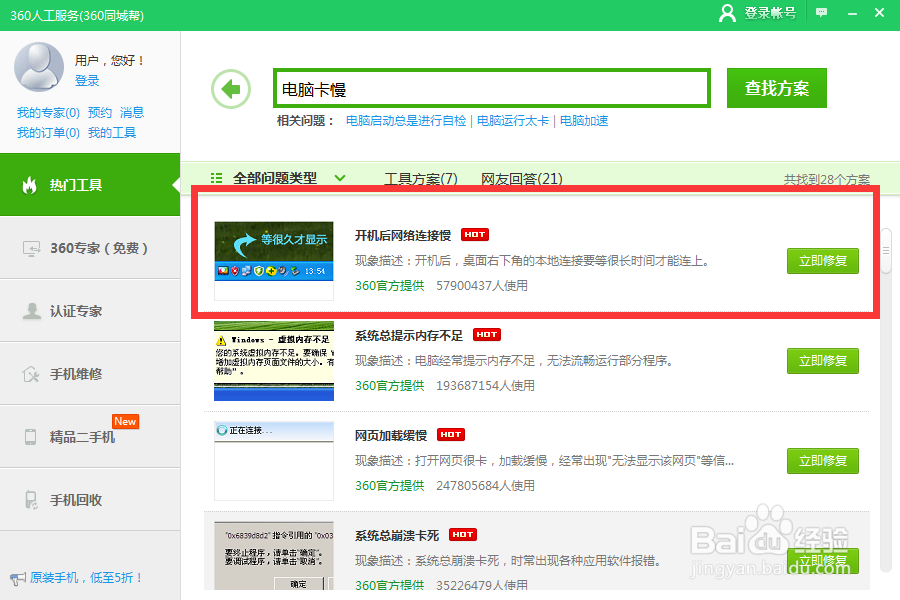Click the monitor icon beside 360专家
The image size is (900, 600).
pyautogui.click(x=31, y=248)
